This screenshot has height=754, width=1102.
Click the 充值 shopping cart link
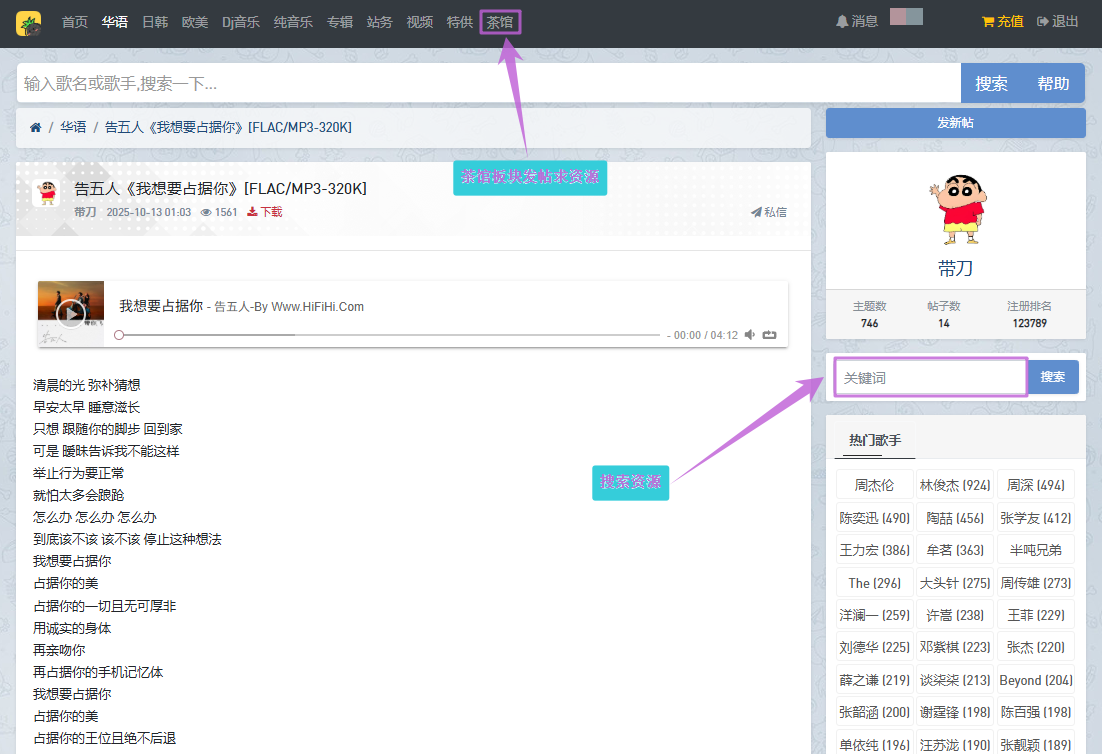pyautogui.click(x=1002, y=21)
